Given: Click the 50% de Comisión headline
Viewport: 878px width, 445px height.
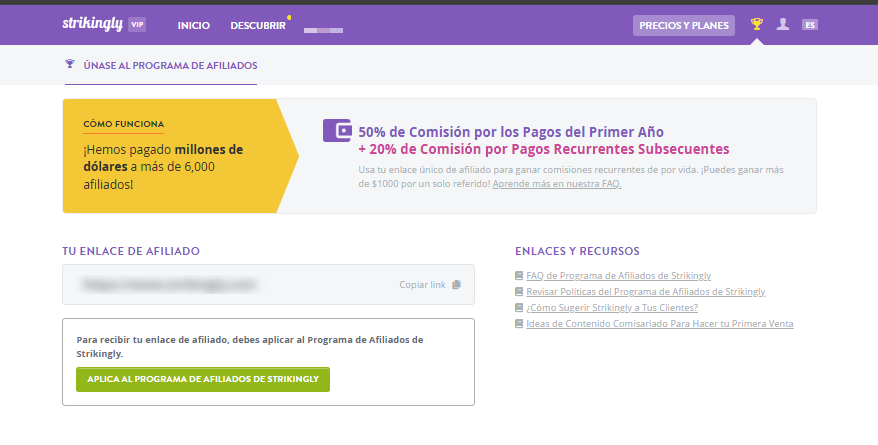Looking at the screenshot, I should point(511,132).
